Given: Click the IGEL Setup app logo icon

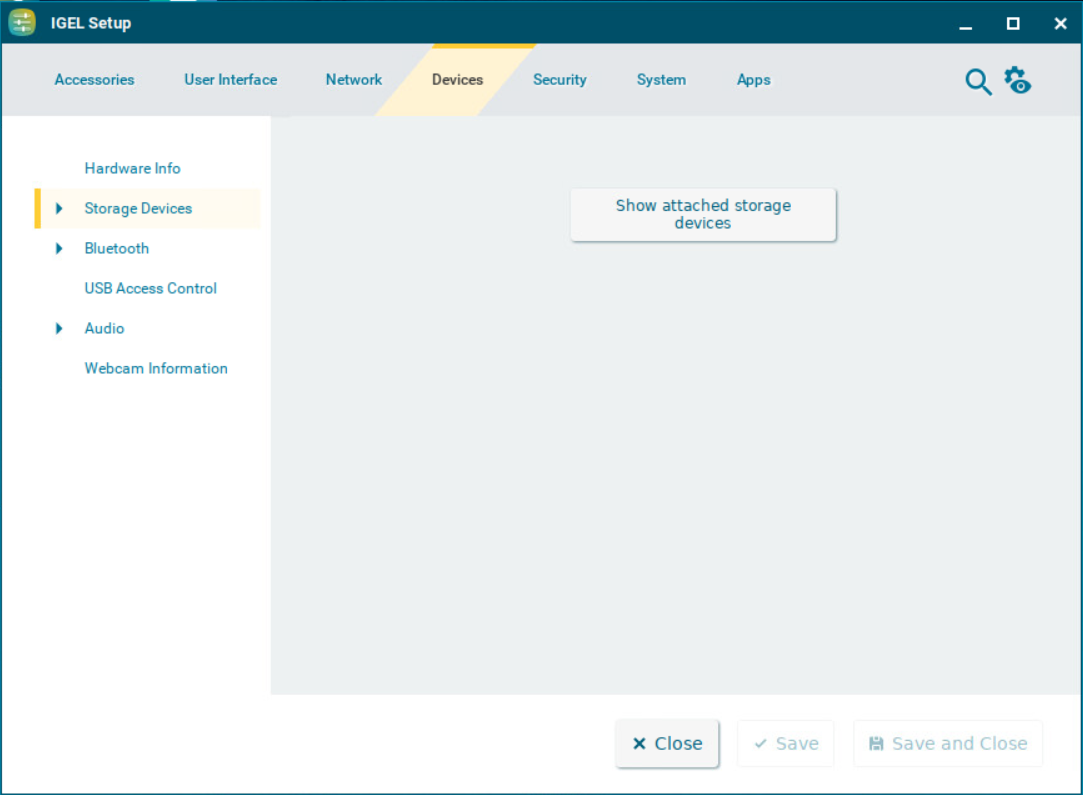Looking at the screenshot, I should click(x=22, y=22).
